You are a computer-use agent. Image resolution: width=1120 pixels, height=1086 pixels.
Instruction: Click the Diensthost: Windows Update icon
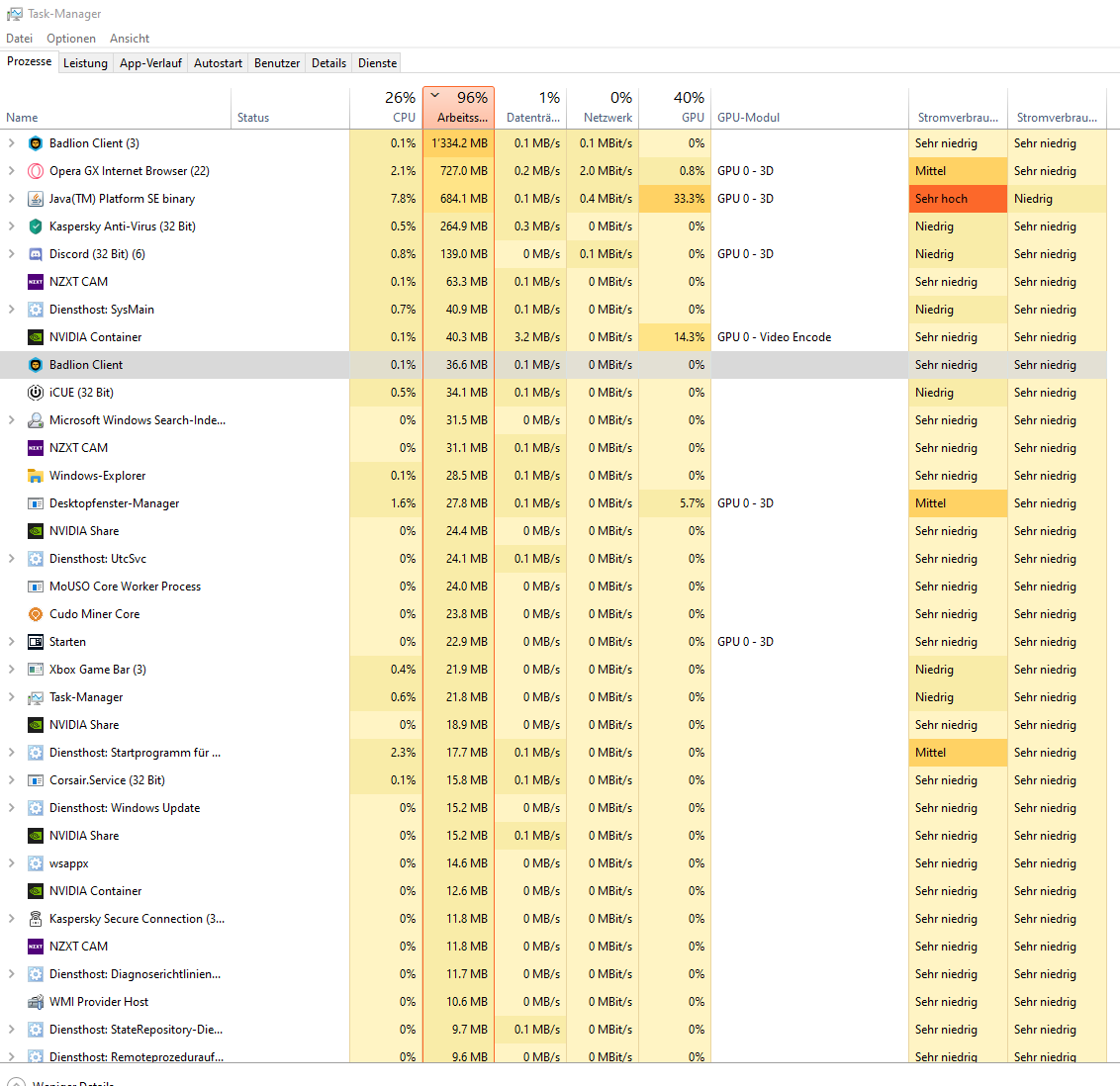[35, 808]
